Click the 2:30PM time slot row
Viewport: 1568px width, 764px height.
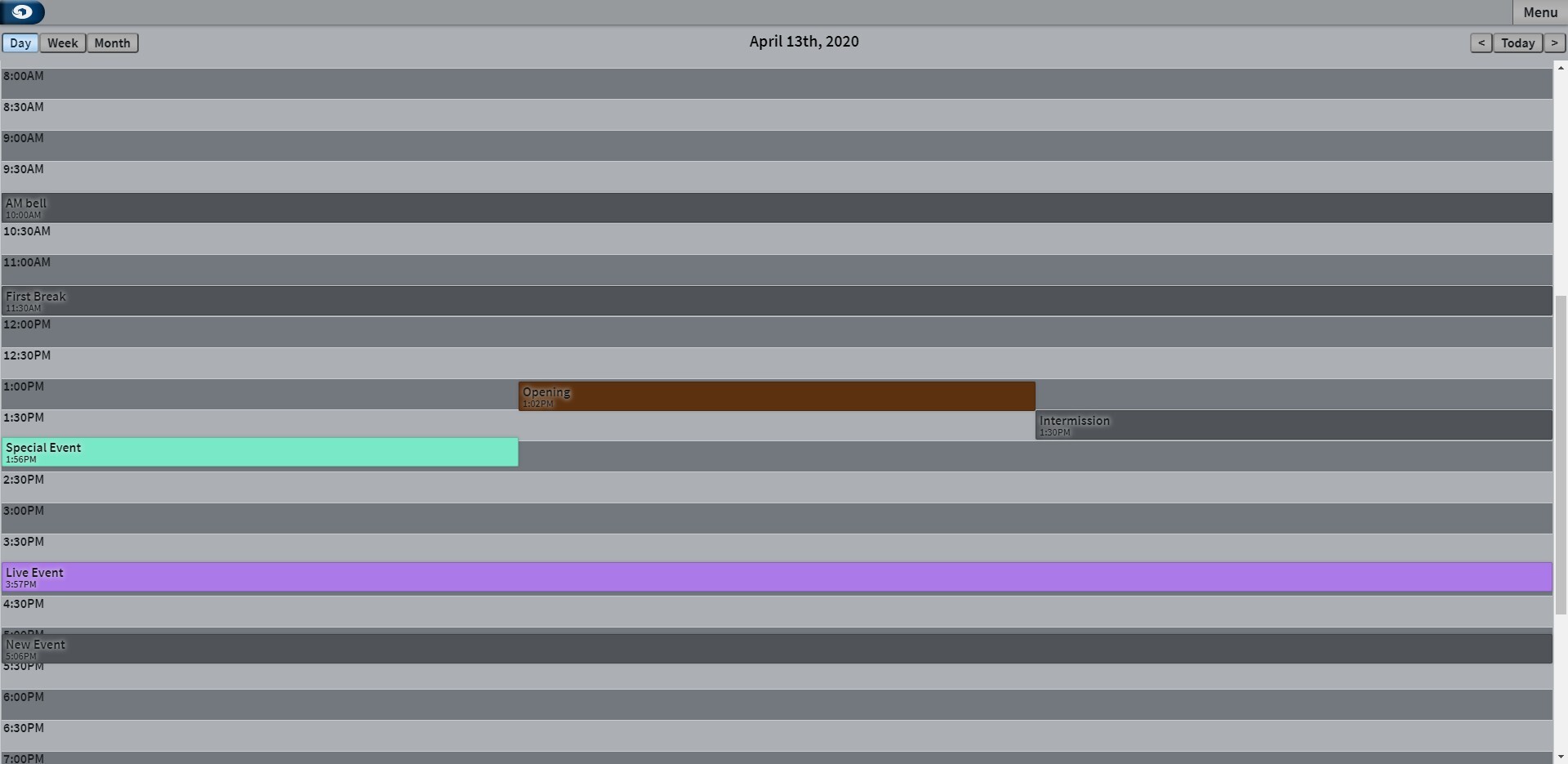776,487
